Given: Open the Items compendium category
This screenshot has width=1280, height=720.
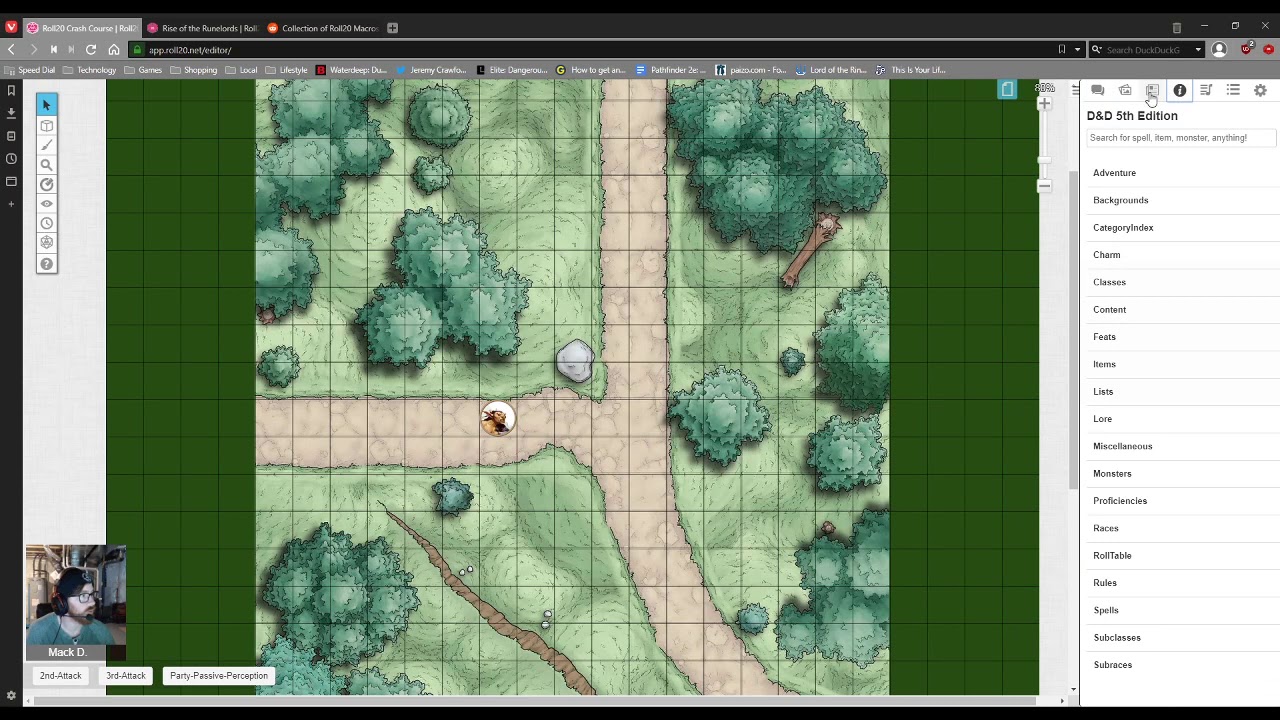Looking at the screenshot, I should pyautogui.click(x=1104, y=364).
